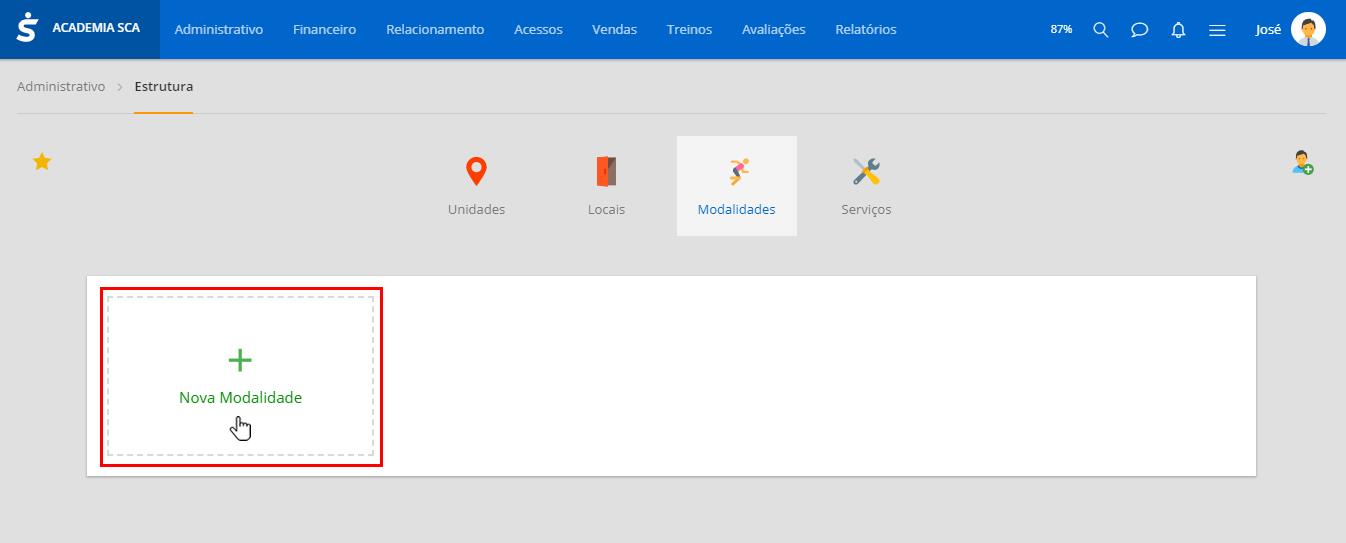
Task: Open the chat messages icon
Action: click(1139, 30)
